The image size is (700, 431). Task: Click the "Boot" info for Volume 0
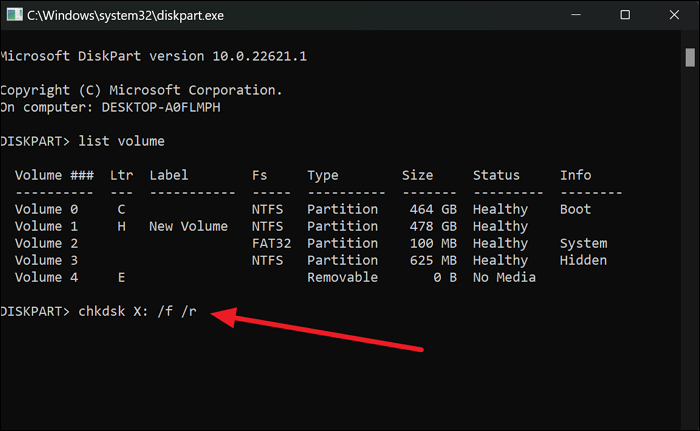click(x=576, y=210)
